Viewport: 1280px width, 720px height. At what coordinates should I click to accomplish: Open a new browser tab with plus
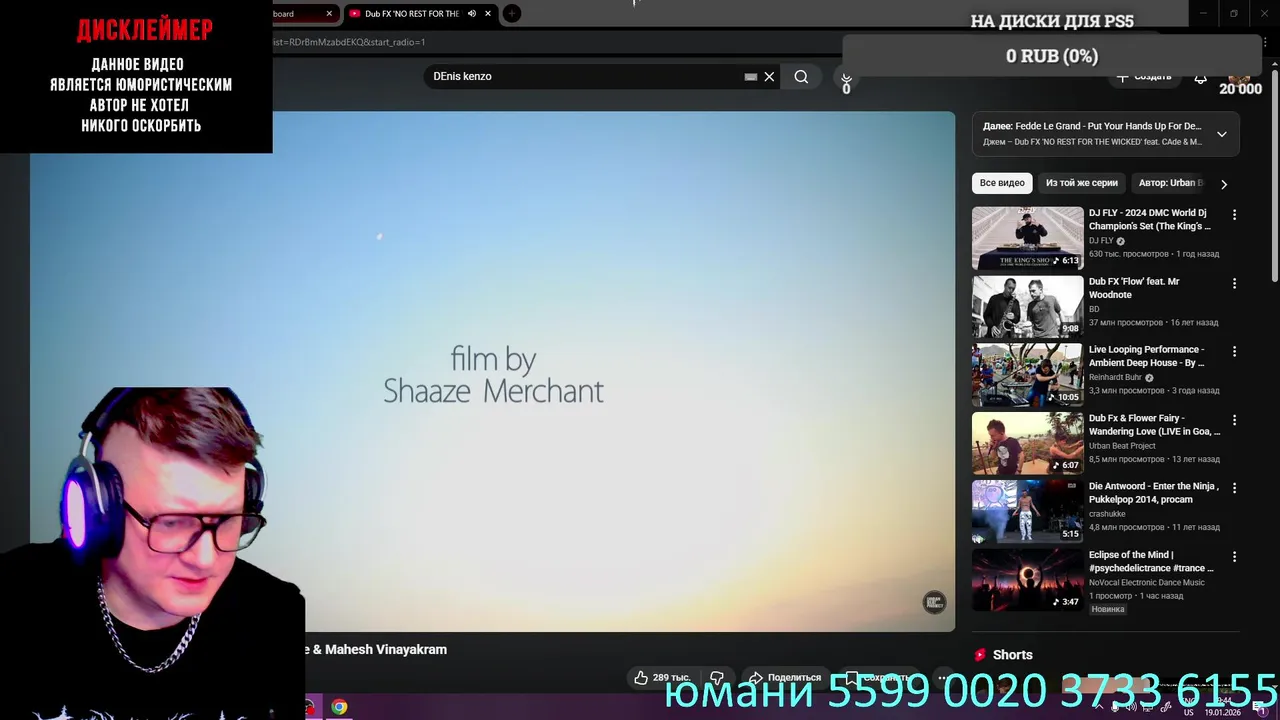coord(512,14)
